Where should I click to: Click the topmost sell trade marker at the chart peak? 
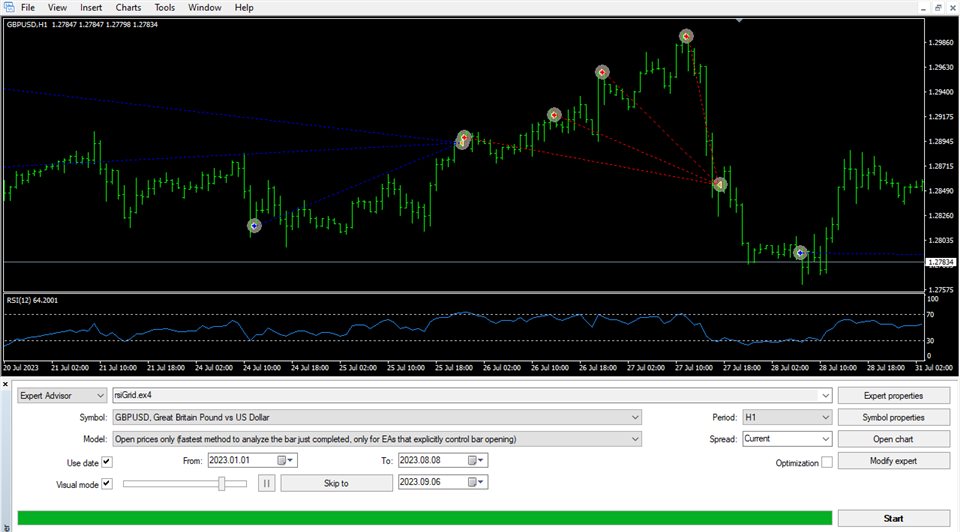(687, 36)
